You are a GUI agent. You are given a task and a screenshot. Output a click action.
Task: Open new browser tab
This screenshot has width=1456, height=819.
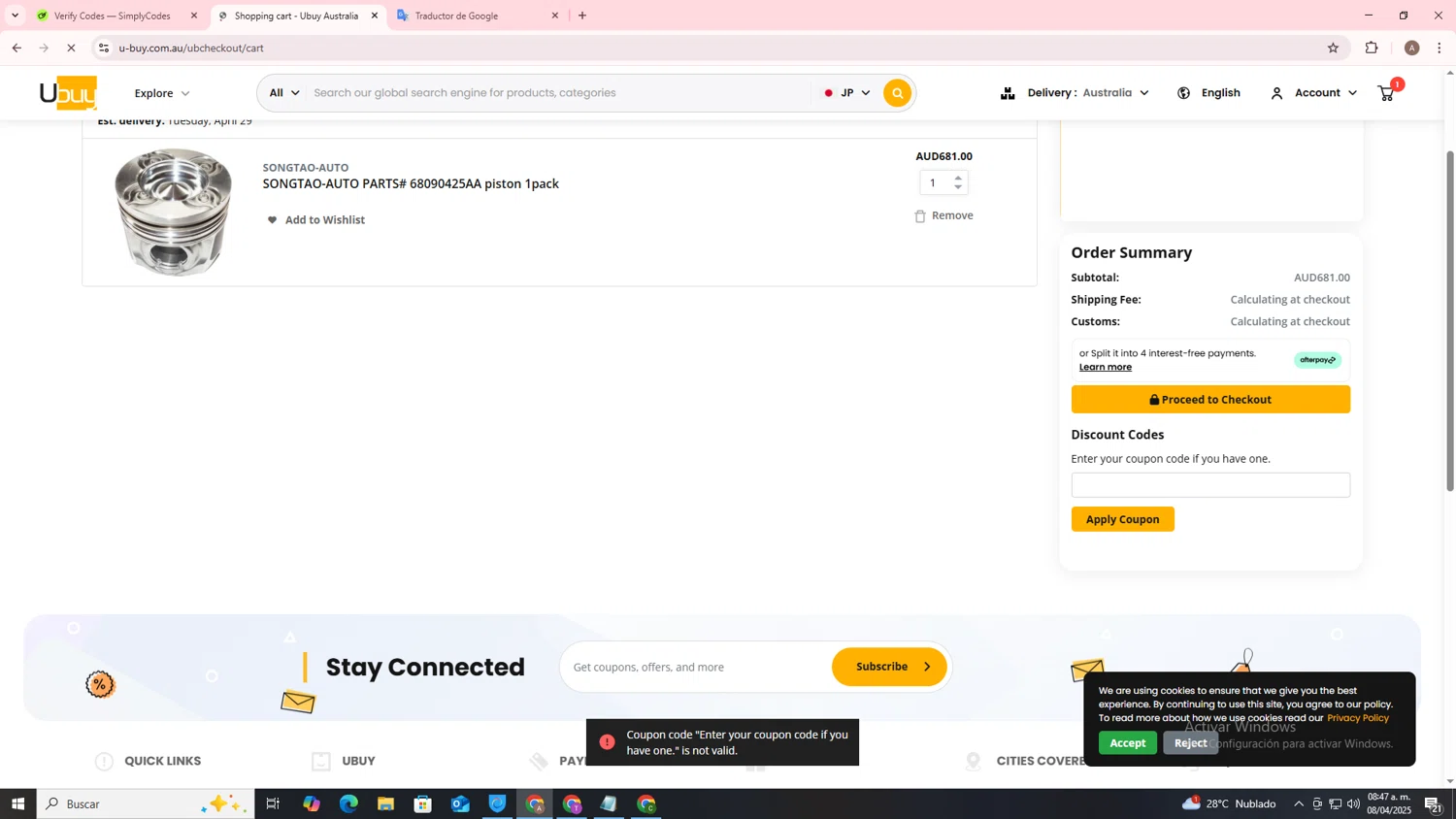point(582,16)
